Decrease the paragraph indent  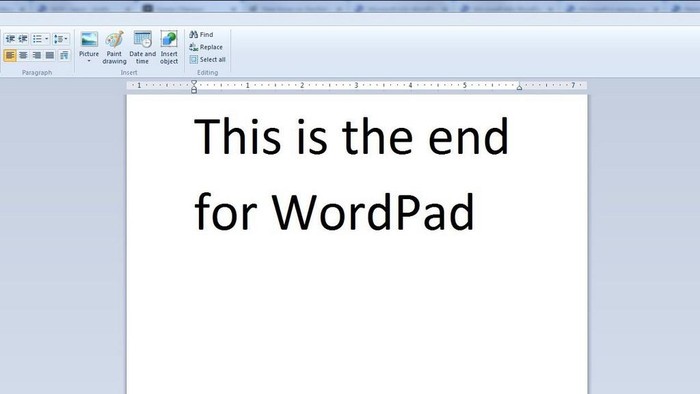click(x=10, y=39)
